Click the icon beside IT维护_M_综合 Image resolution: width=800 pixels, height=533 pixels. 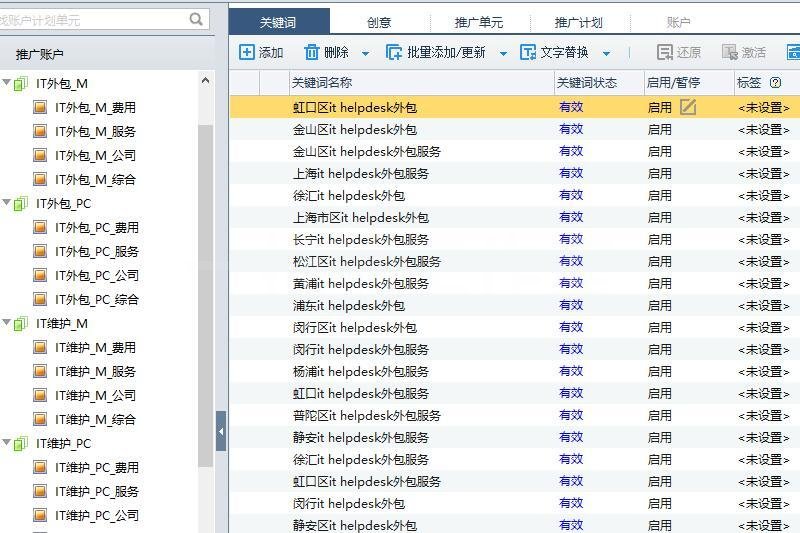40,419
